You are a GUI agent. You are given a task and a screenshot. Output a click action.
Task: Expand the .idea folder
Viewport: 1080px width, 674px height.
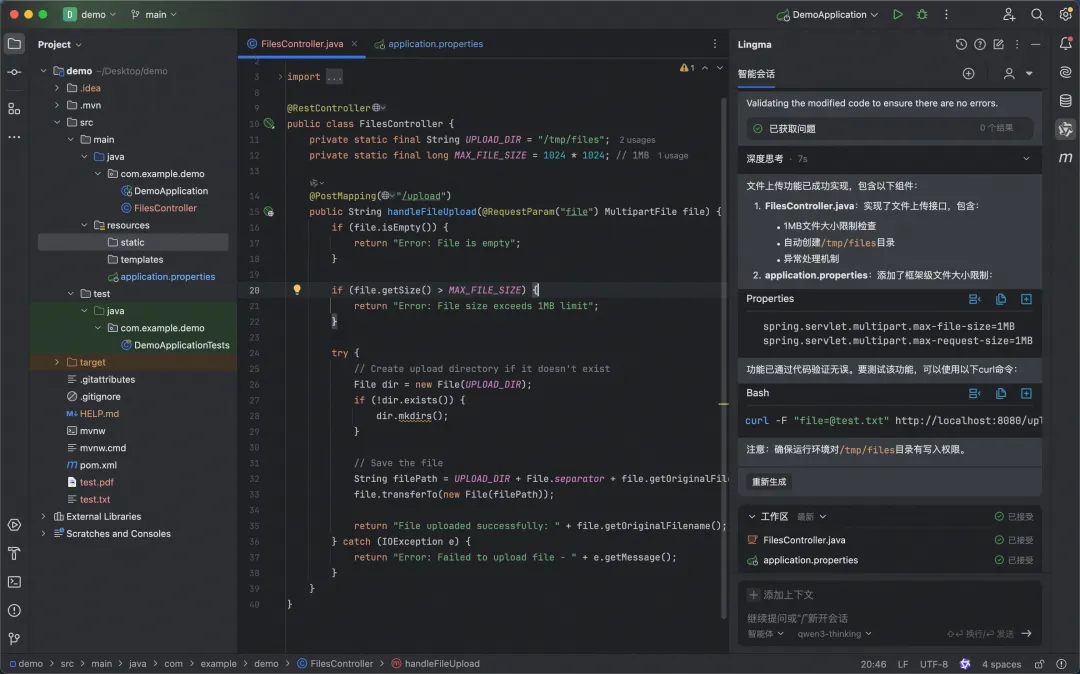[57, 88]
